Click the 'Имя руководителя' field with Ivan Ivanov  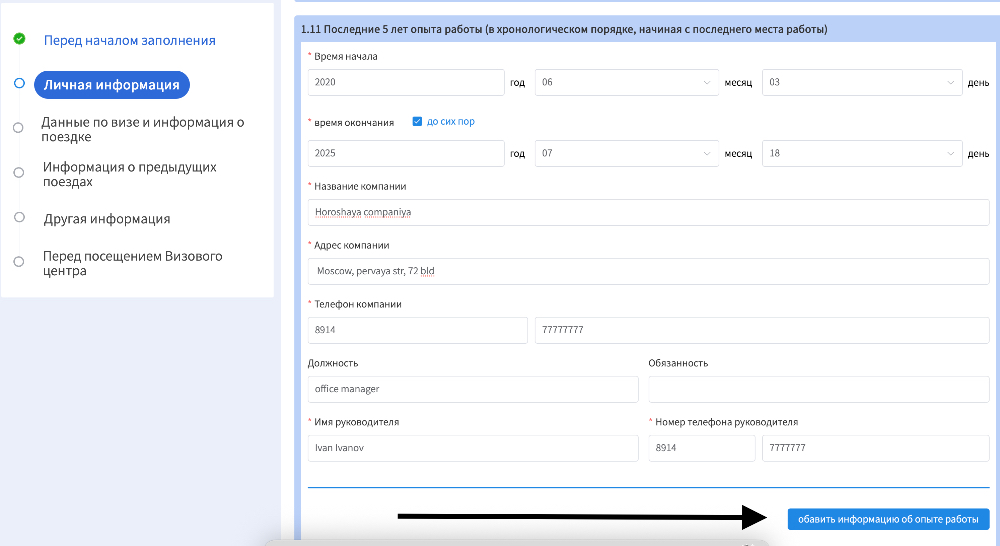pyautogui.click(x=472, y=448)
